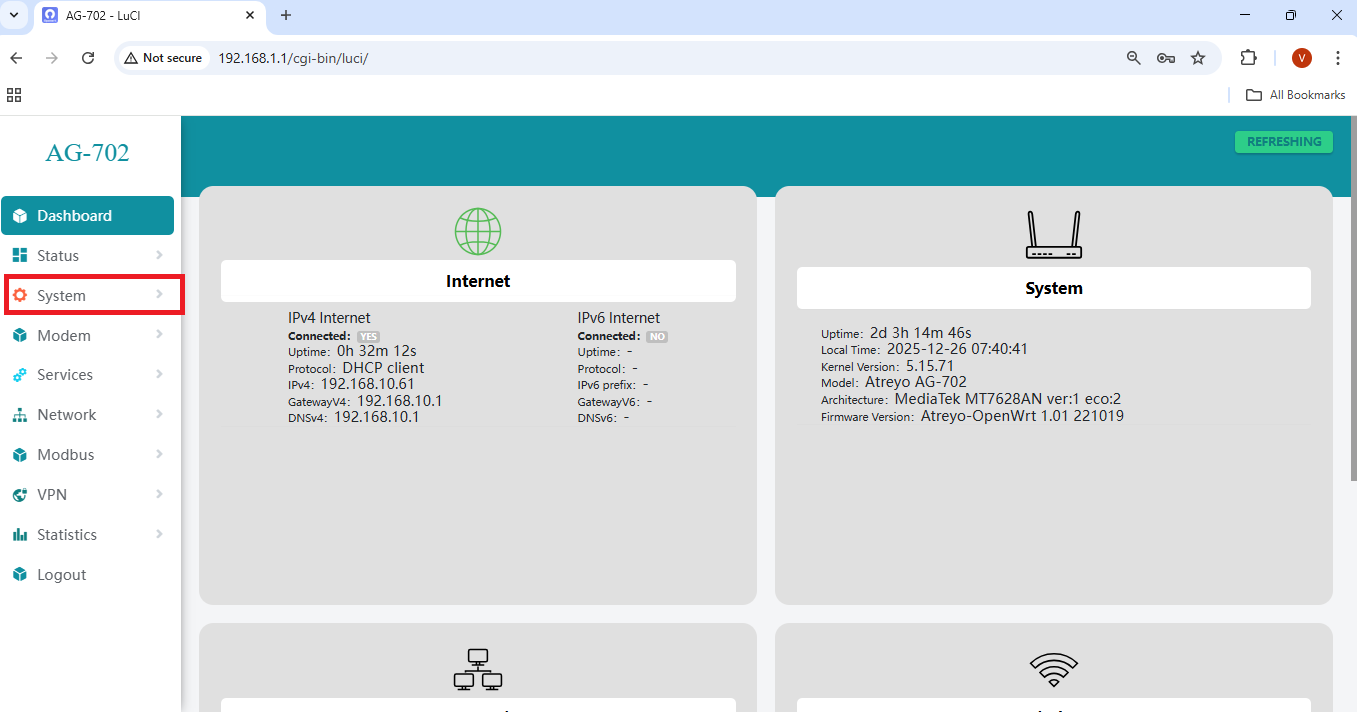
Task: Open the tab search dropdown arrow
Action: click(14, 15)
